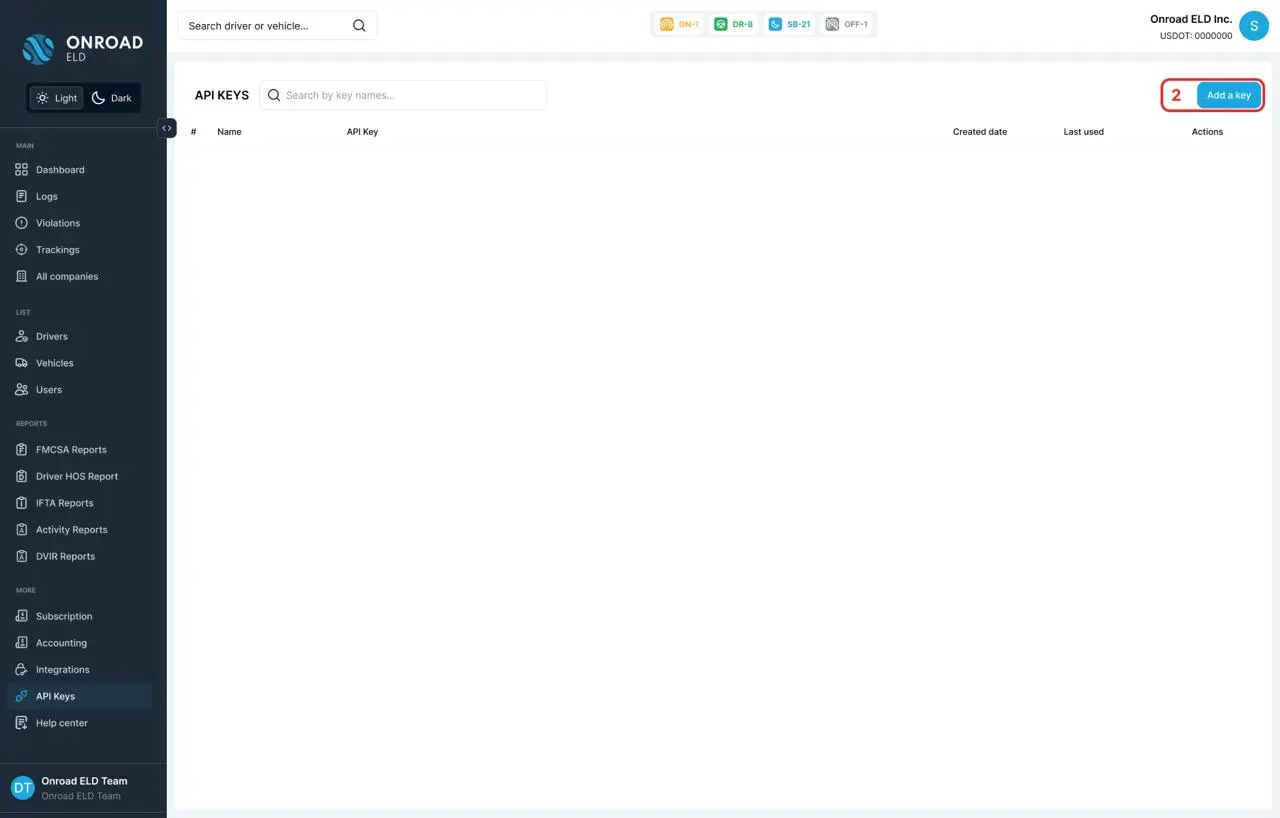This screenshot has width=1280, height=818.
Task: Collapse the sidebar with the arrow toggle
Action: pos(167,128)
